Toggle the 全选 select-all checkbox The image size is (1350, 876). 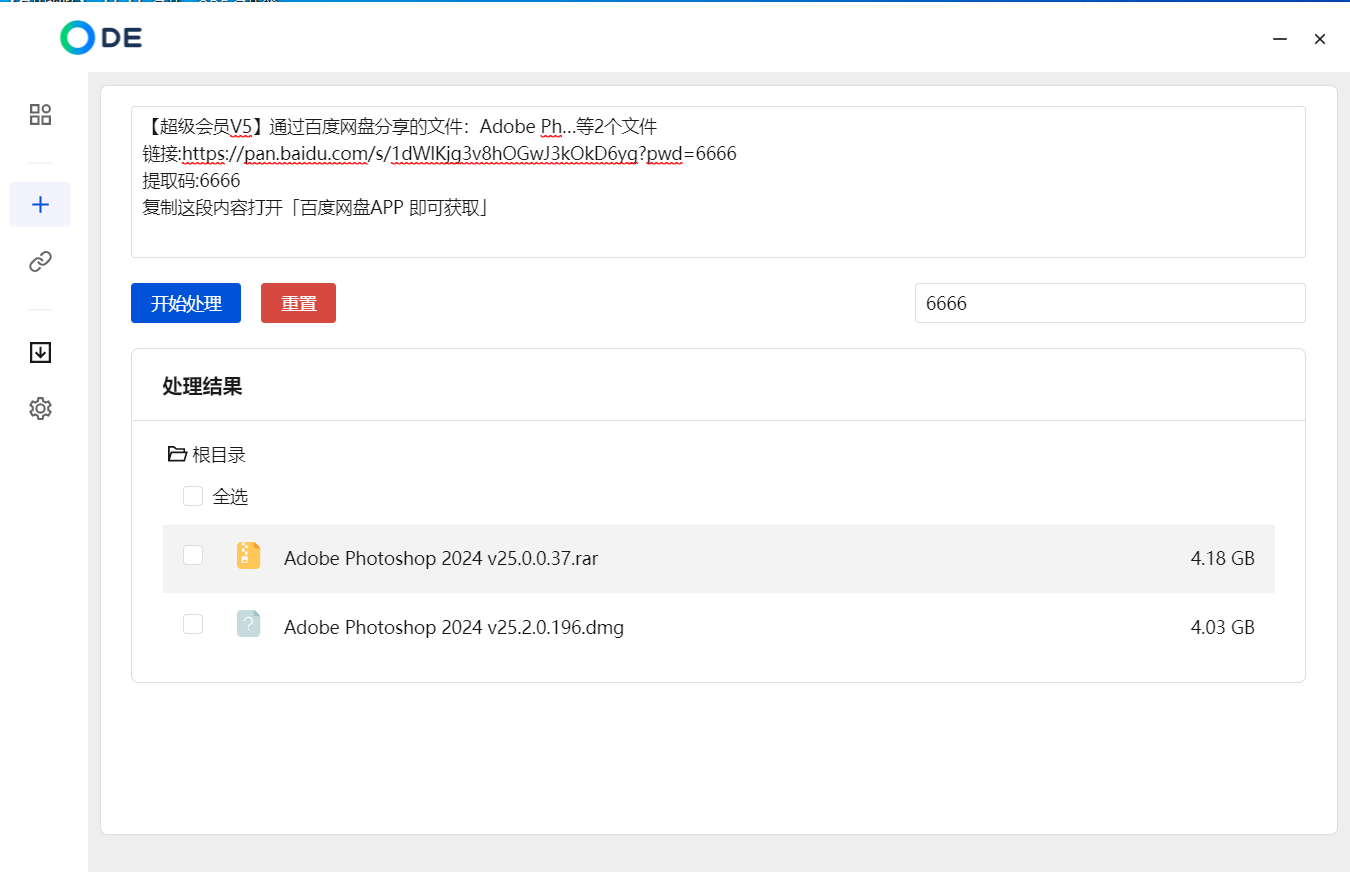tap(193, 496)
